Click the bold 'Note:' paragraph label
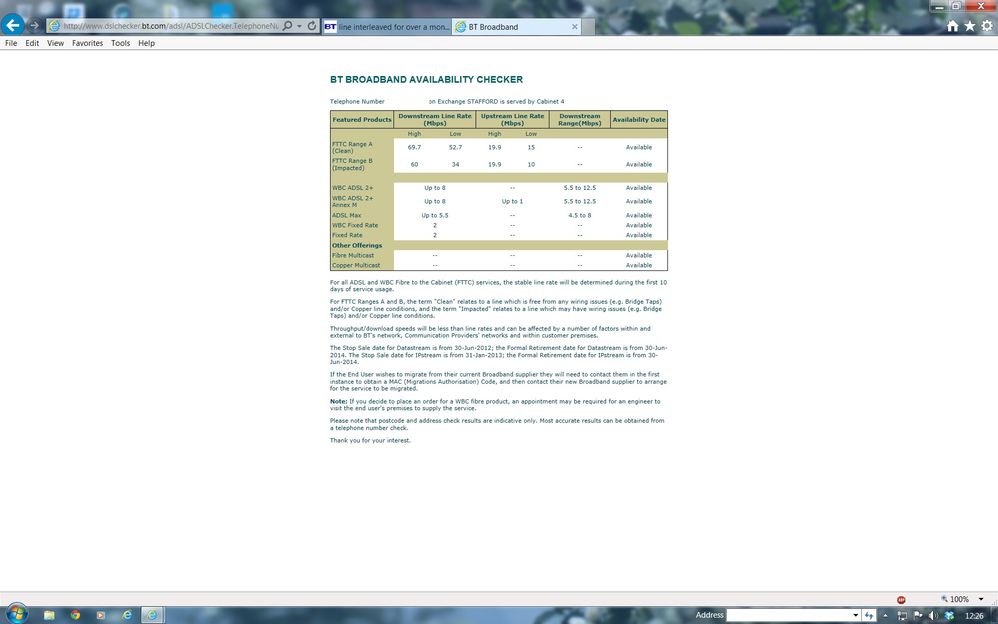998x624 pixels. click(x=339, y=402)
